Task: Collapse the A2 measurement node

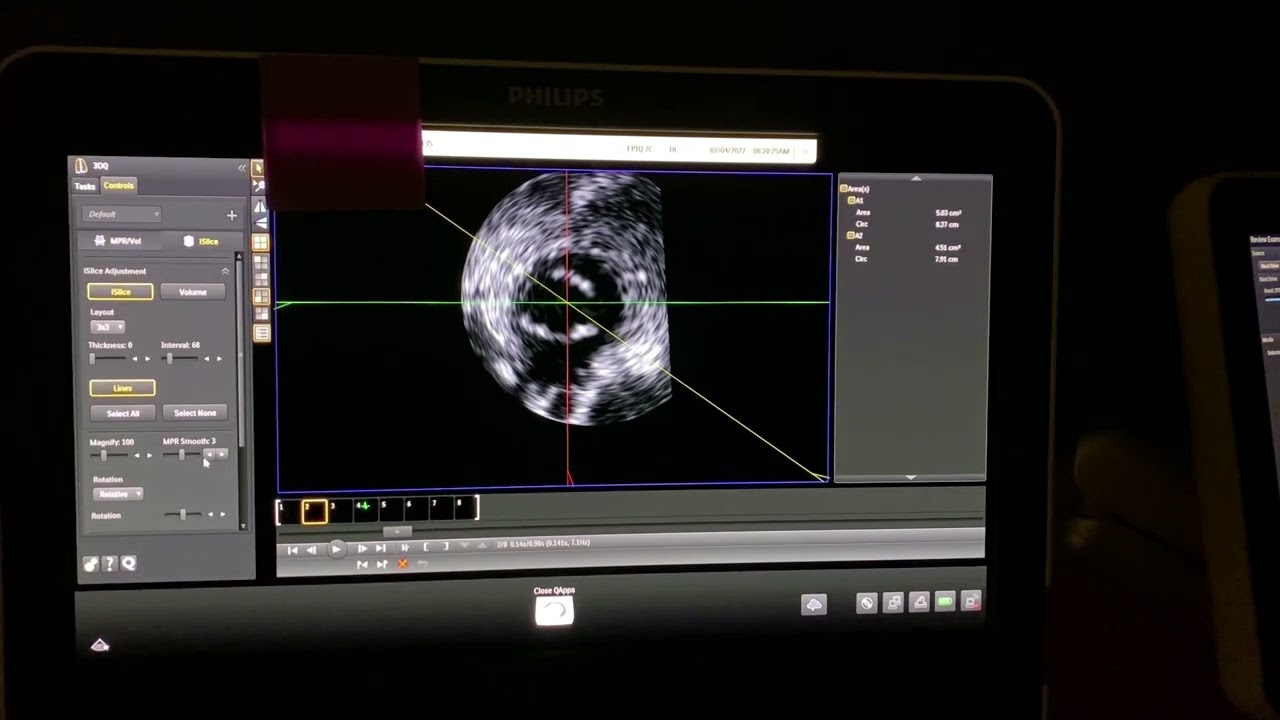Action: point(851,235)
